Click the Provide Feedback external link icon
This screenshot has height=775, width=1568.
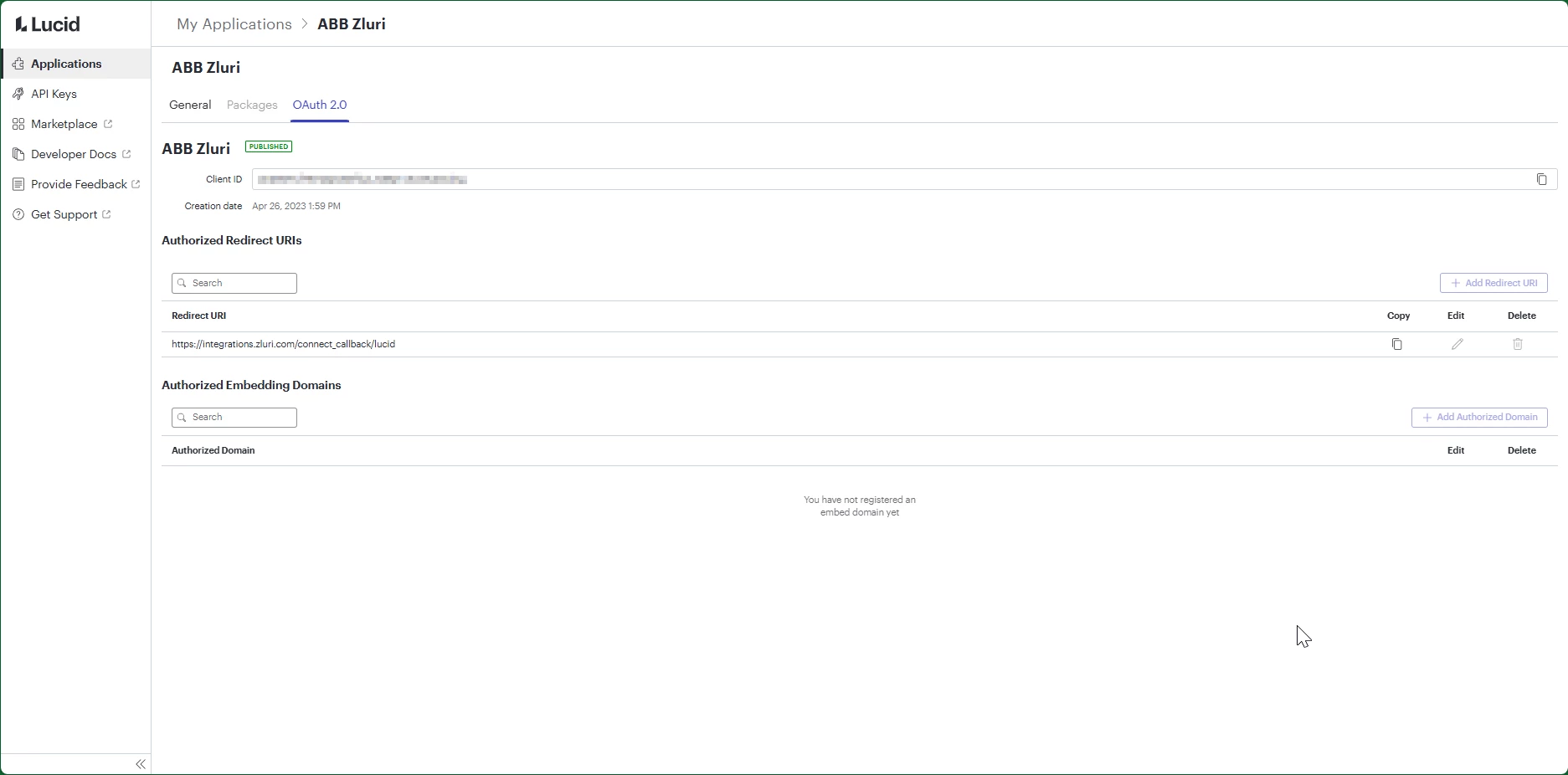[136, 184]
